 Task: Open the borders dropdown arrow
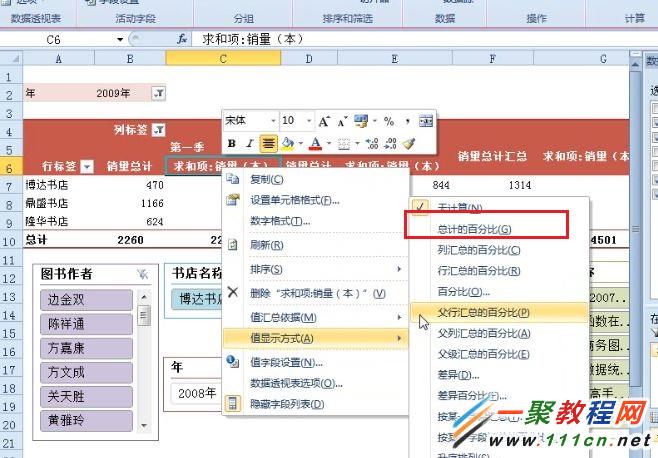point(357,144)
